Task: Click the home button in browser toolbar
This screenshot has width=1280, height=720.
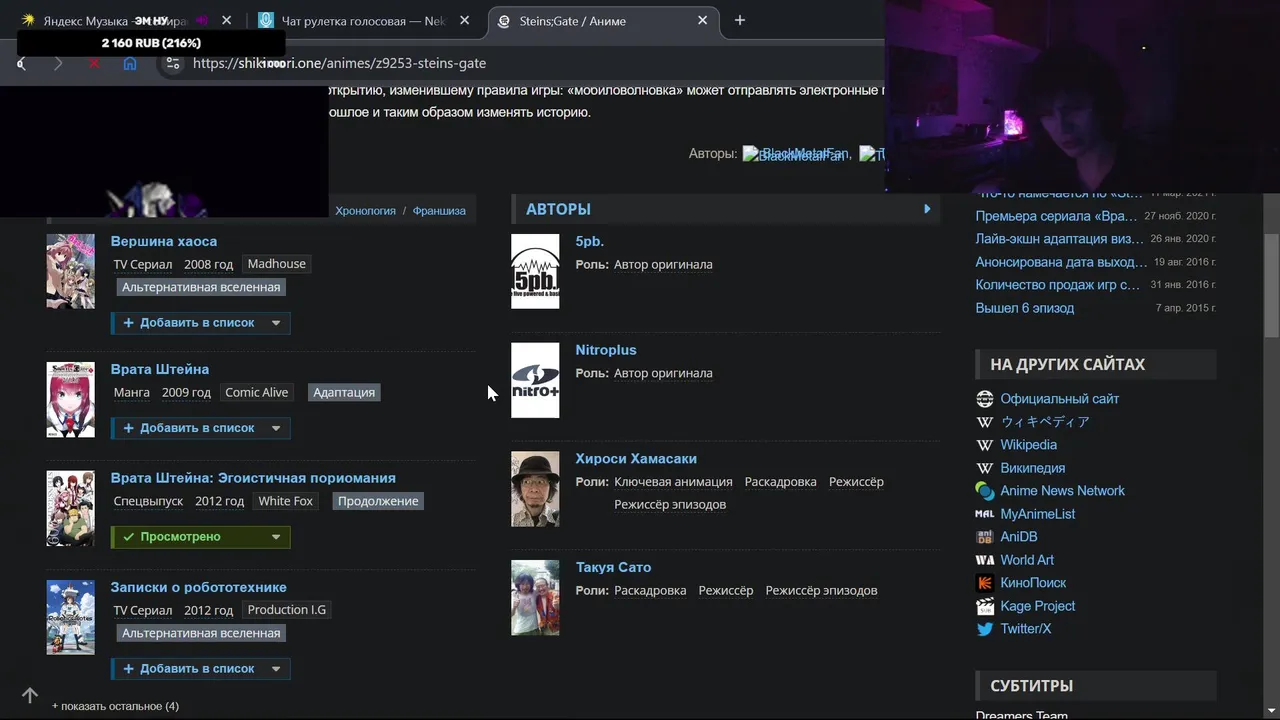Action: click(x=130, y=63)
